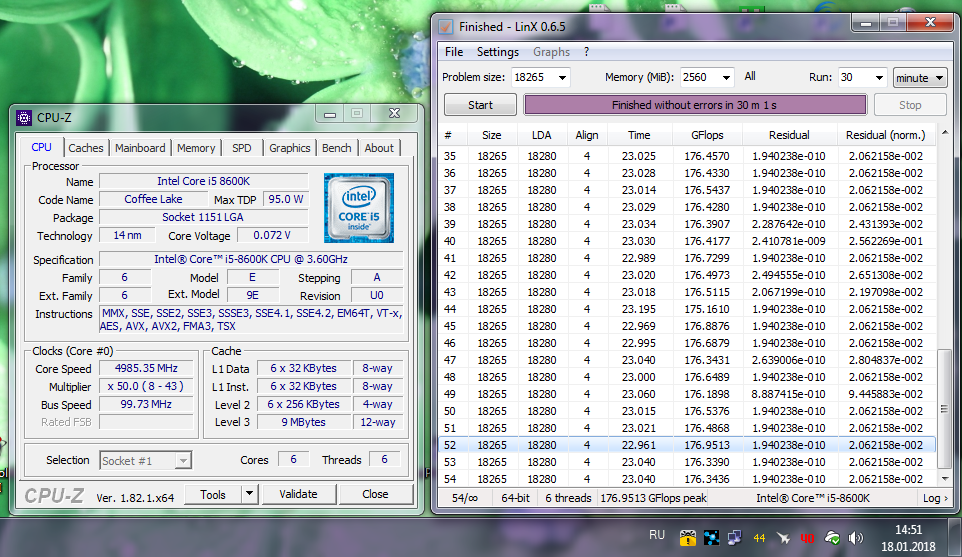The image size is (962, 557).
Task: Open the volume speaker tray icon
Action: (855, 538)
